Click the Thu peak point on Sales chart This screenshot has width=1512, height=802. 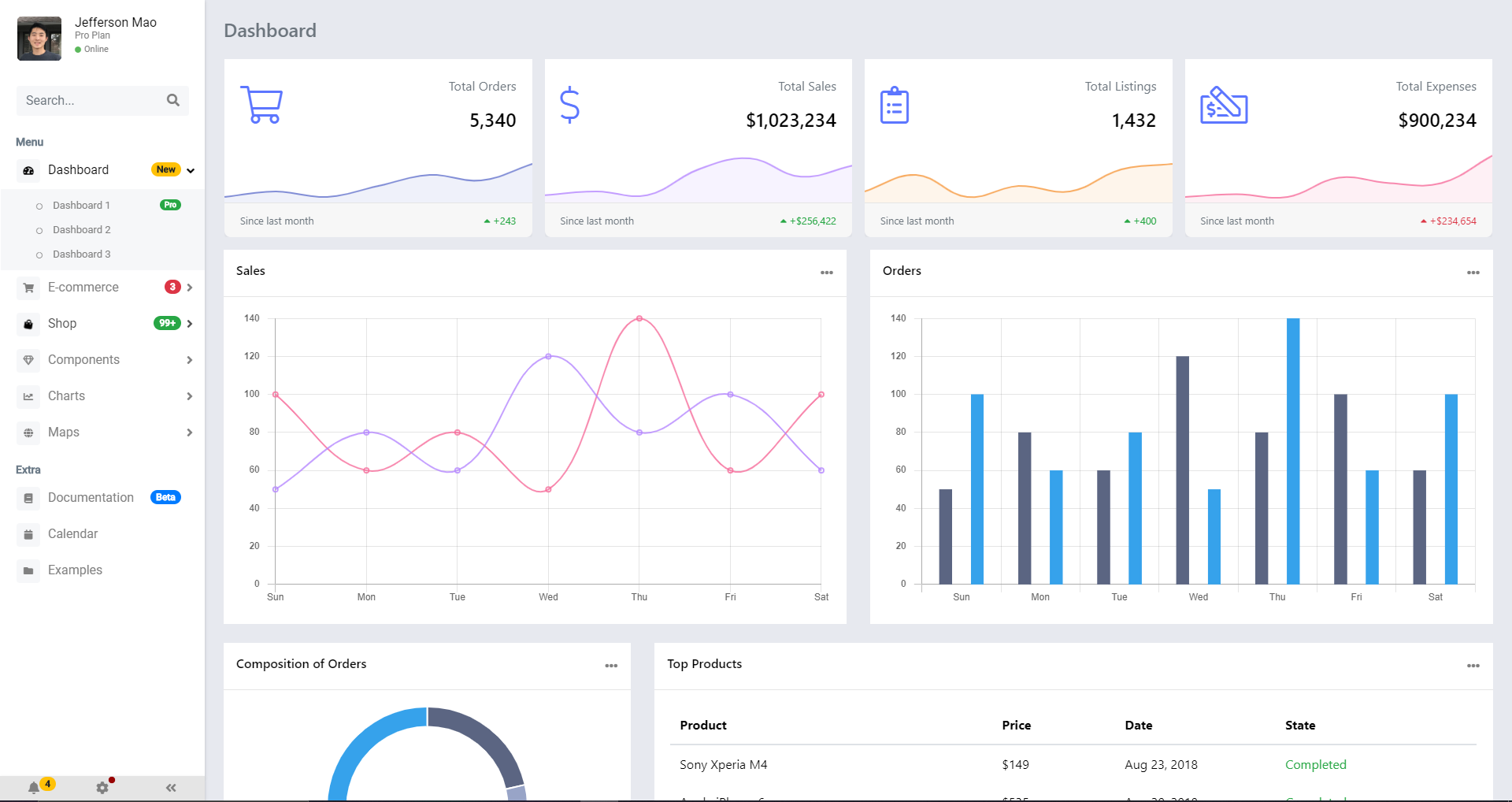pyautogui.click(x=639, y=318)
